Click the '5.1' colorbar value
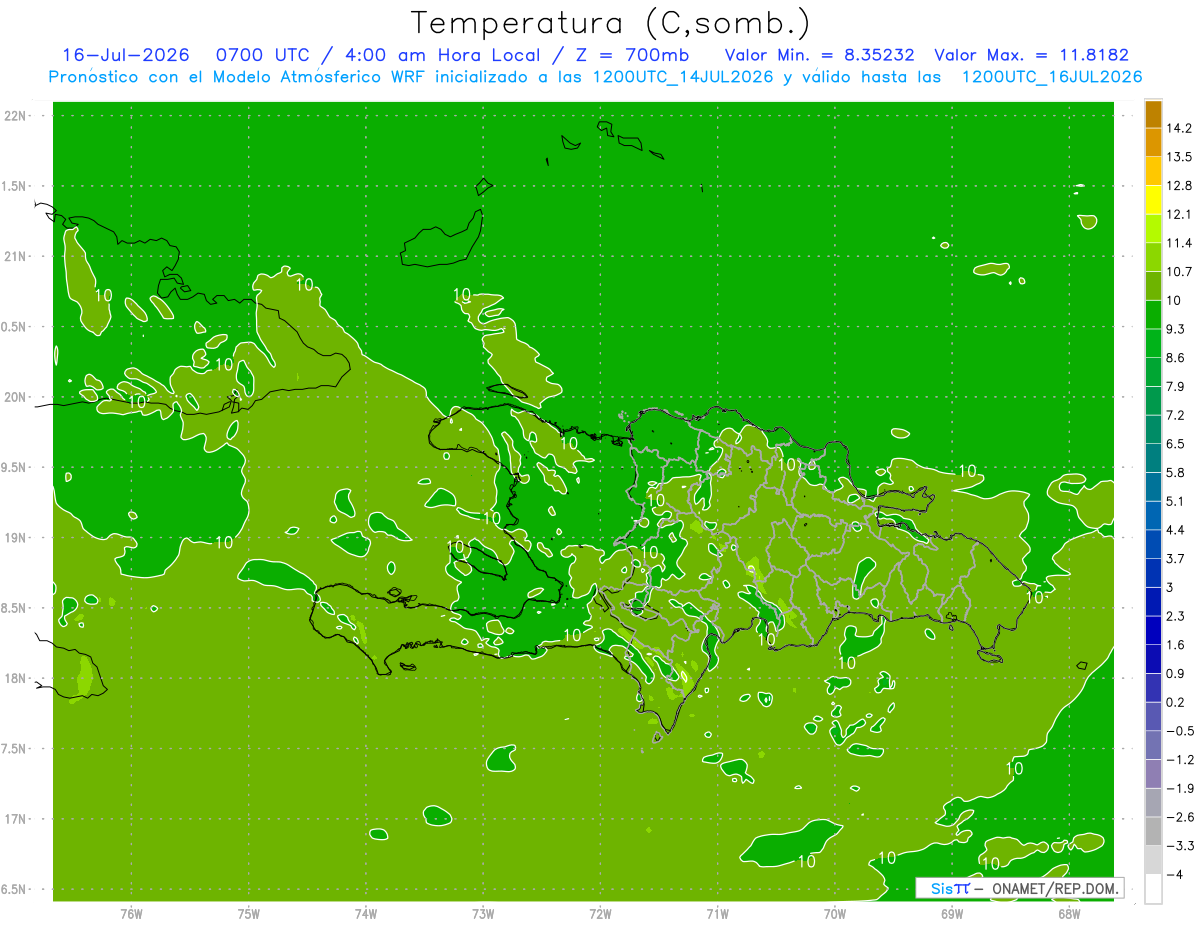The width and height of the screenshot is (1200, 927). tap(1175, 501)
